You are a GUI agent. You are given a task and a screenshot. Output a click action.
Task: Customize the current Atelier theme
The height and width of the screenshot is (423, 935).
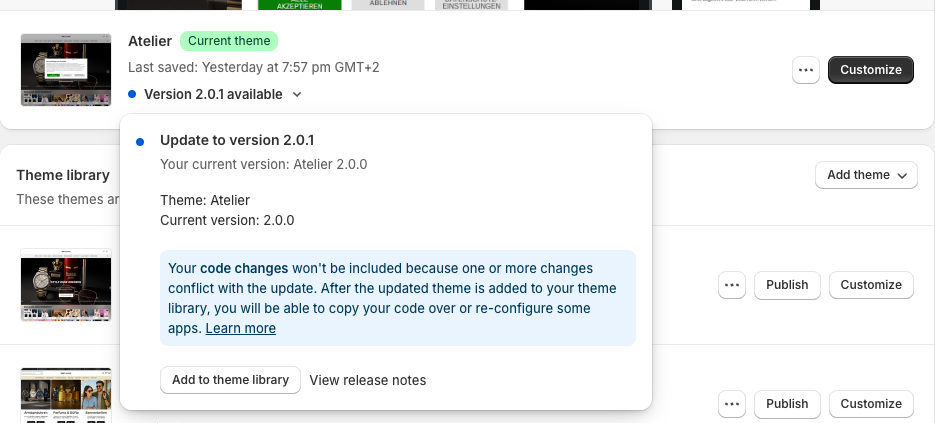[870, 70]
